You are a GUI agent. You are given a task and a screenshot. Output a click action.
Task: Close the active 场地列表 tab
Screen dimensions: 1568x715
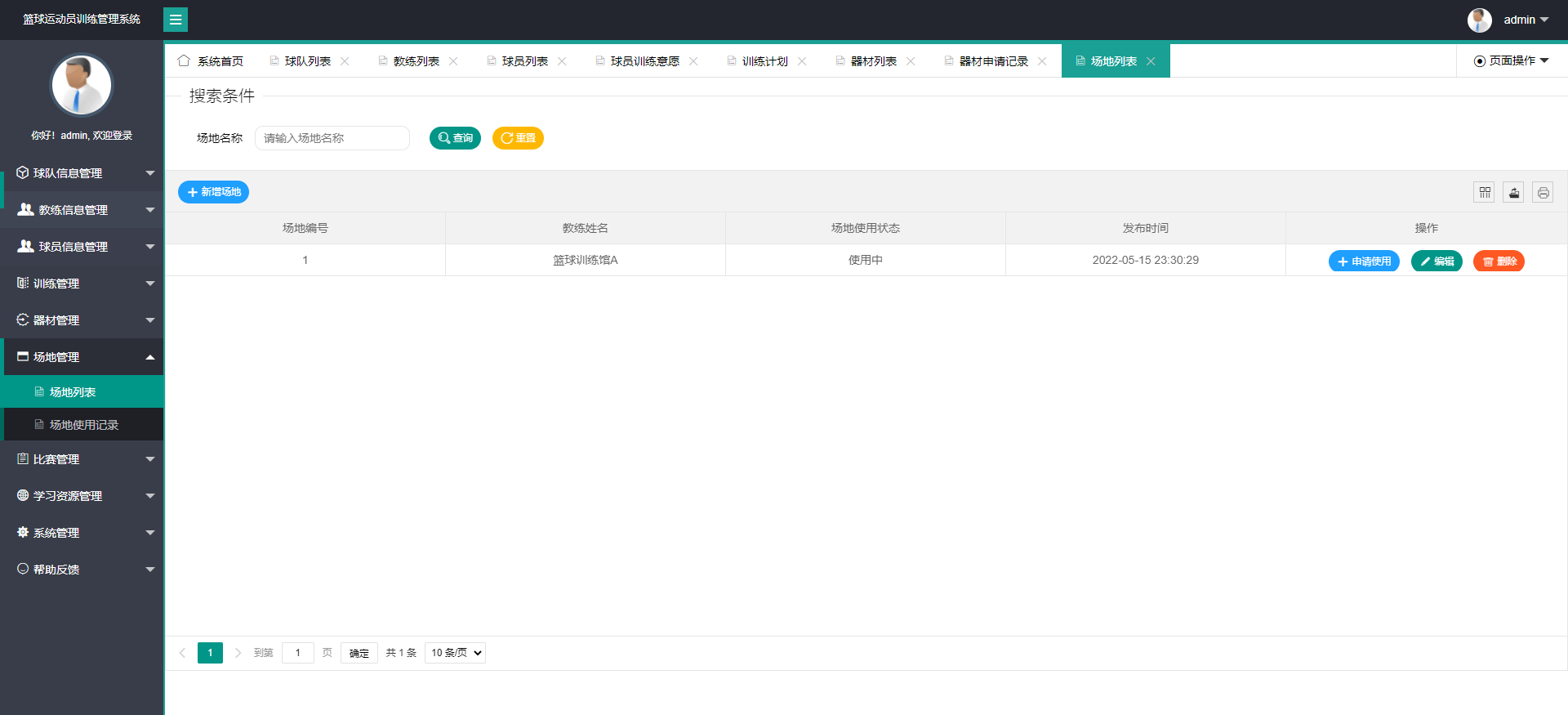pos(1151,61)
